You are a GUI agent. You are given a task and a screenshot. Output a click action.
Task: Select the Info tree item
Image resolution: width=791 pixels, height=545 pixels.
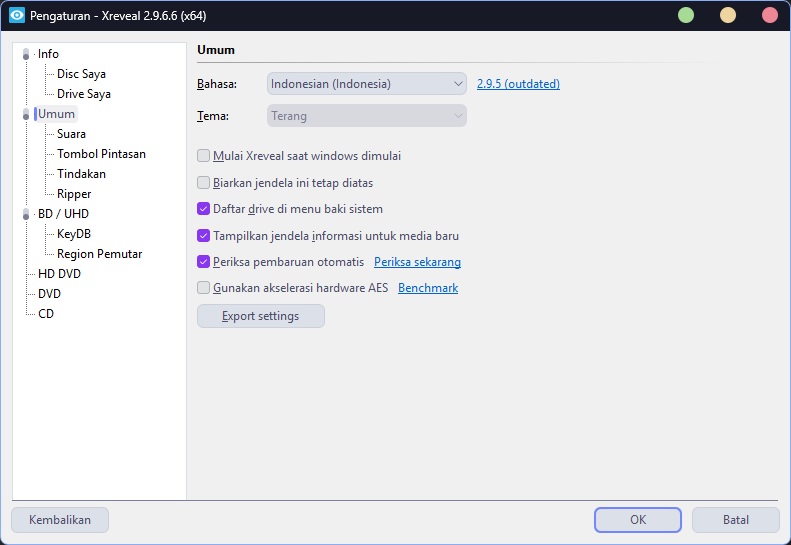click(48, 54)
